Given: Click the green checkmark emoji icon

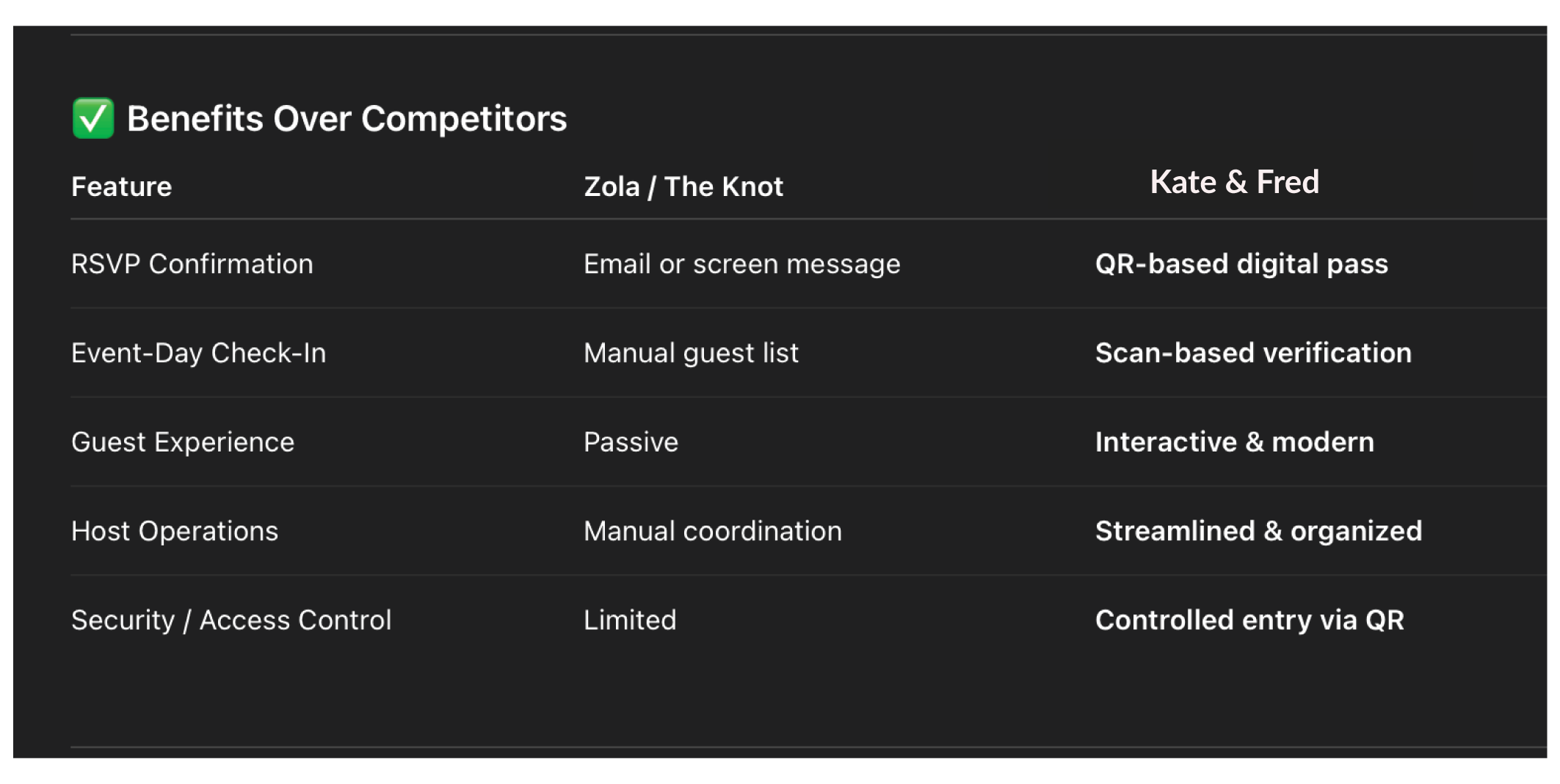Looking at the screenshot, I should (93, 118).
